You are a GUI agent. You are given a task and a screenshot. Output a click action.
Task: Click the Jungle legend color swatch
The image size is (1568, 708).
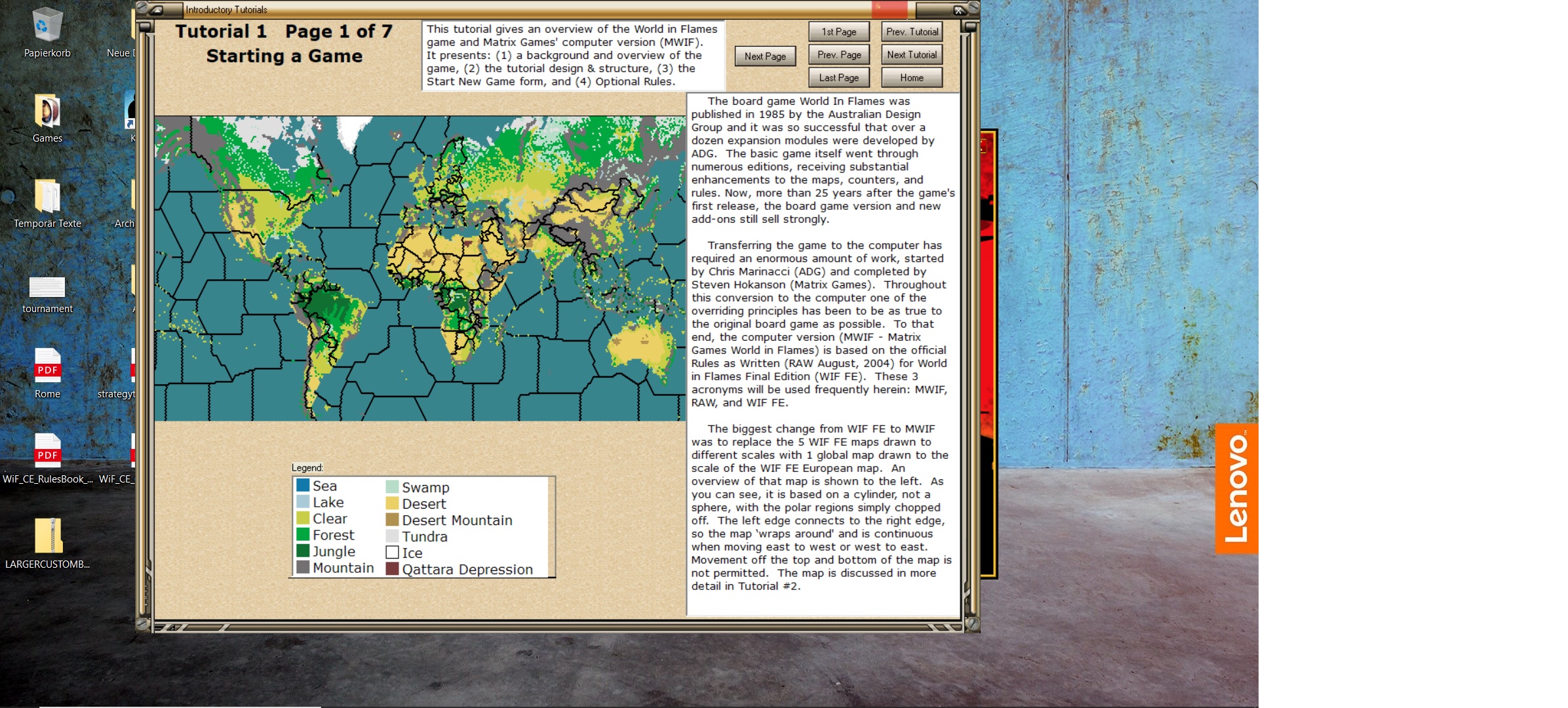[x=303, y=551]
